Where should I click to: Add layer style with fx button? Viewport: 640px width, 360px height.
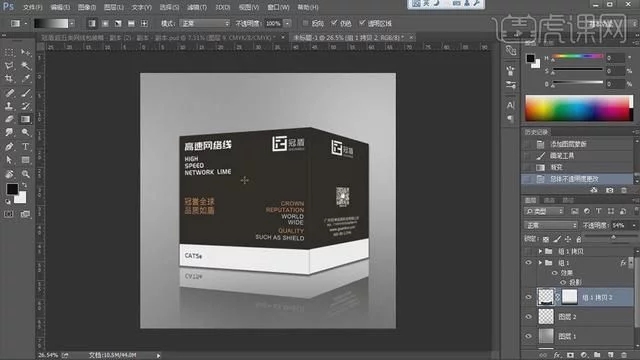click(558, 355)
